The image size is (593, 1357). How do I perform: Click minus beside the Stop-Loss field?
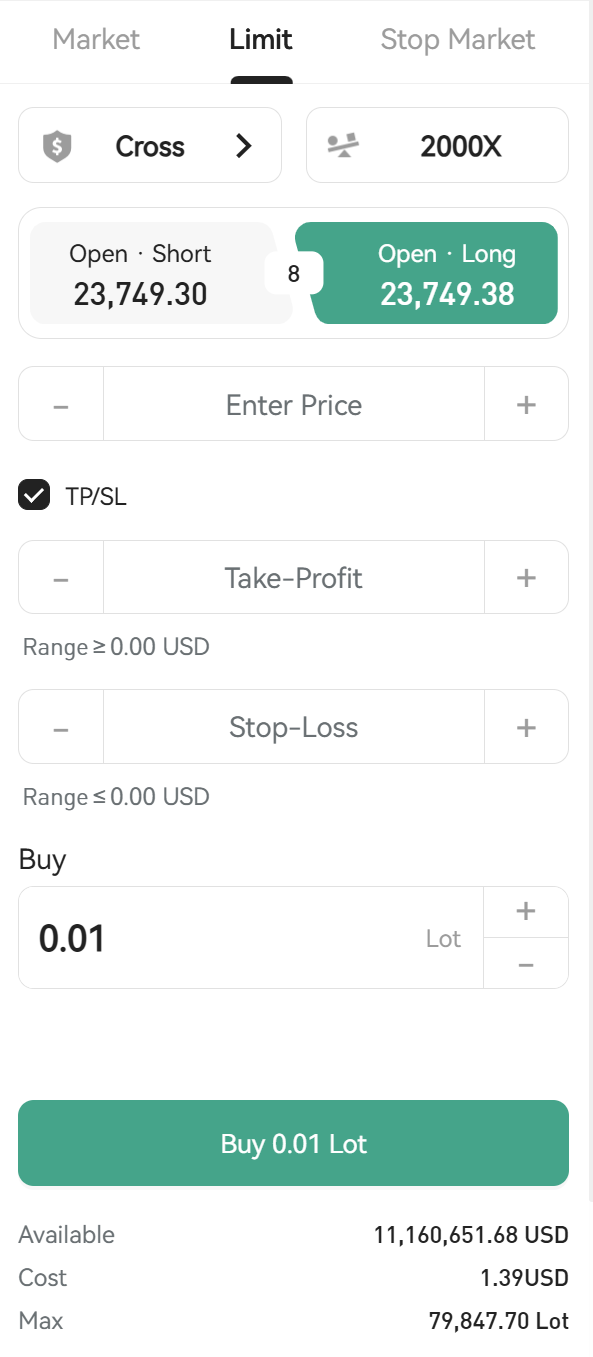61,728
